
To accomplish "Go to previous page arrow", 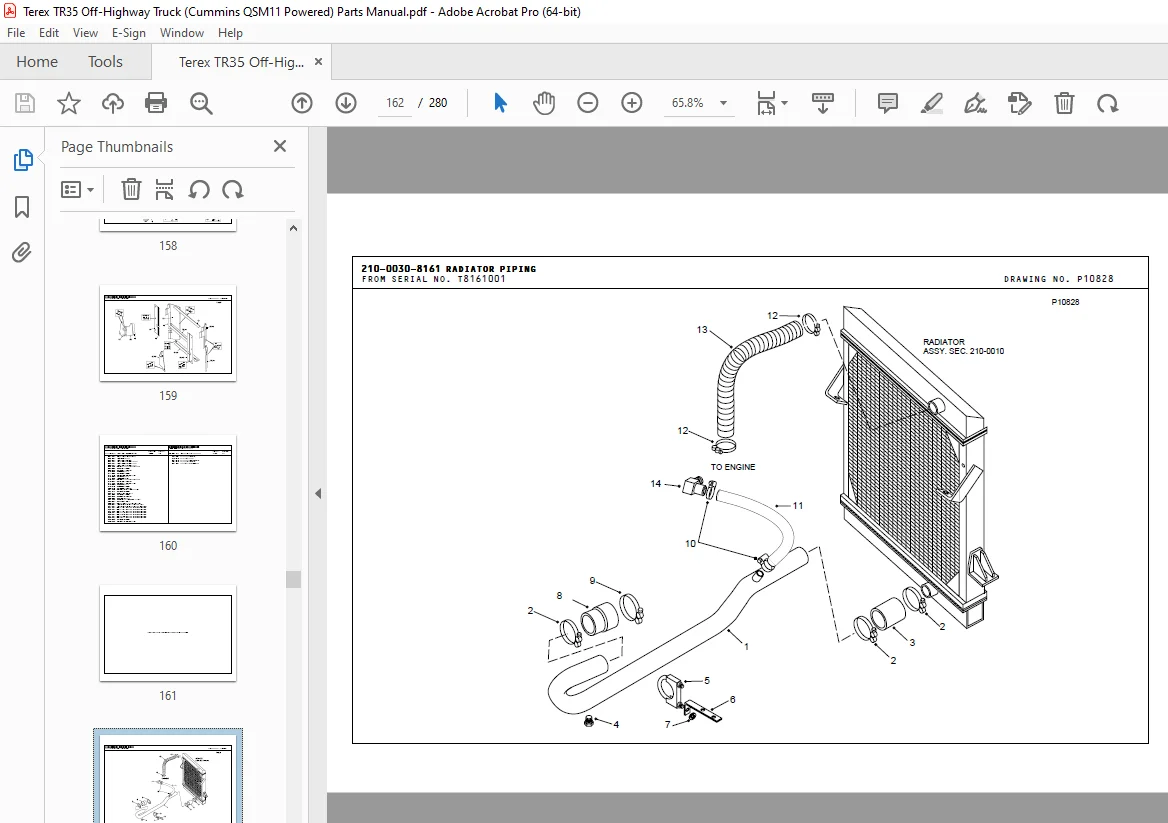I will [x=302, y=103].
